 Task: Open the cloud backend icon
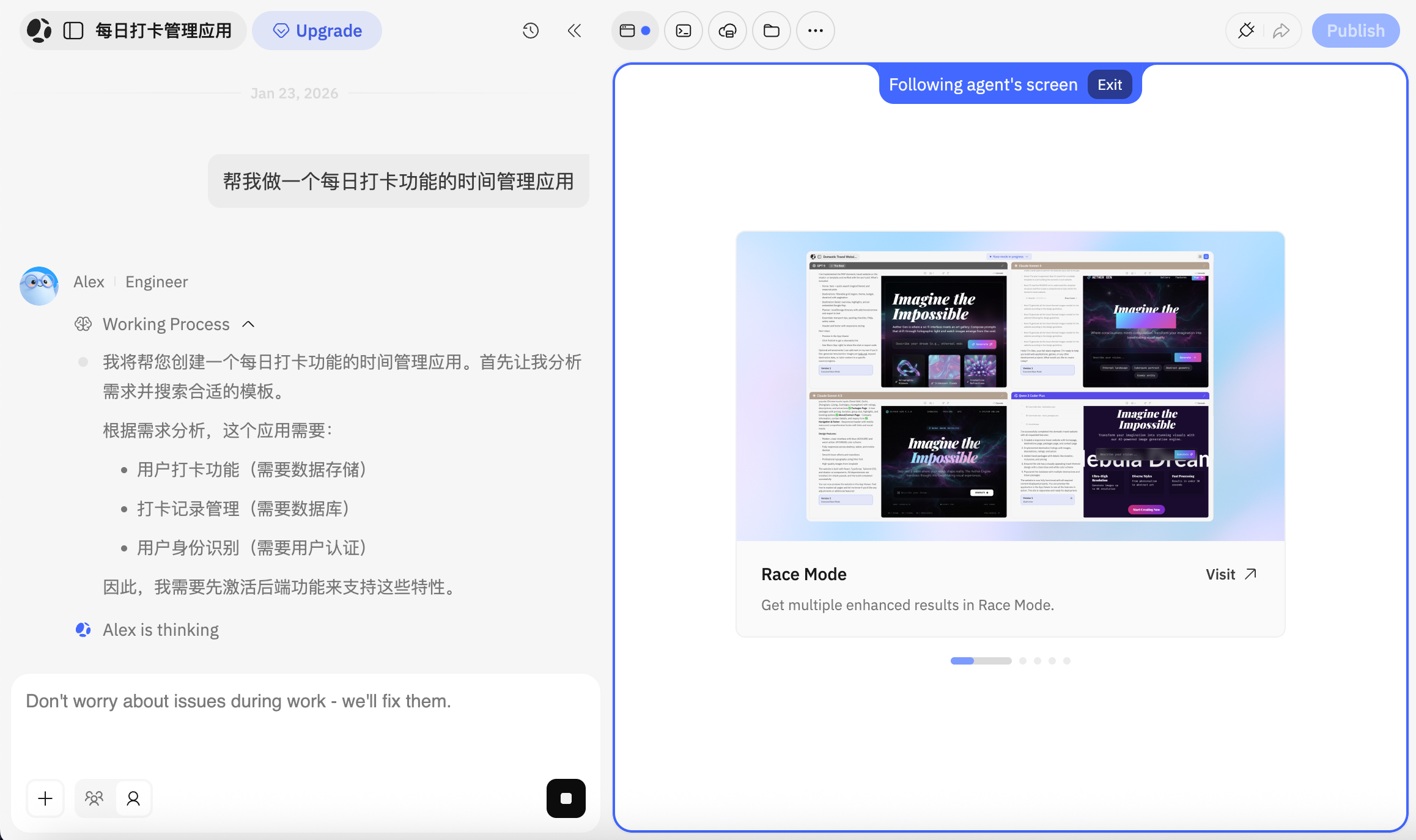point(727,31)
